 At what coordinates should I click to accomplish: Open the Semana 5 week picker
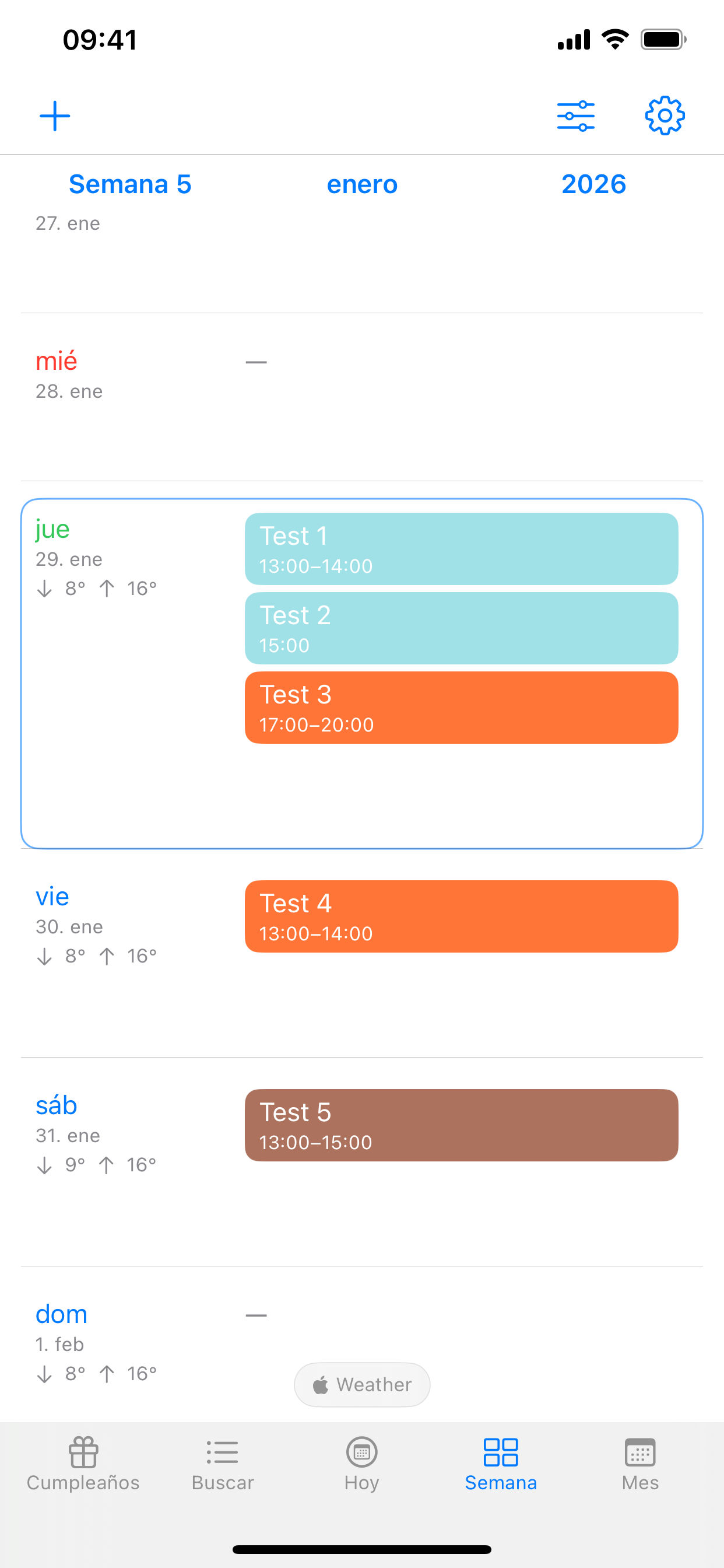tap(130, 184)
